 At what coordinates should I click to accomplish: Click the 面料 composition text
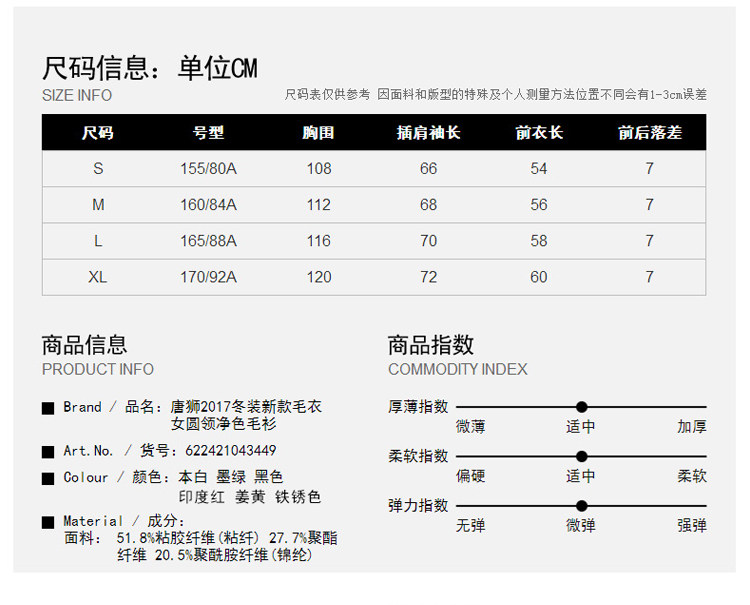201,546
